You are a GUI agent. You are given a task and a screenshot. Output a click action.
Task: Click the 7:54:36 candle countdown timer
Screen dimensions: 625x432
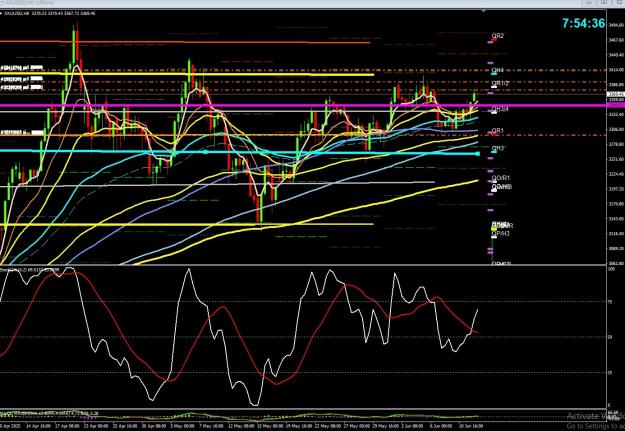click(x=584, y=24)
